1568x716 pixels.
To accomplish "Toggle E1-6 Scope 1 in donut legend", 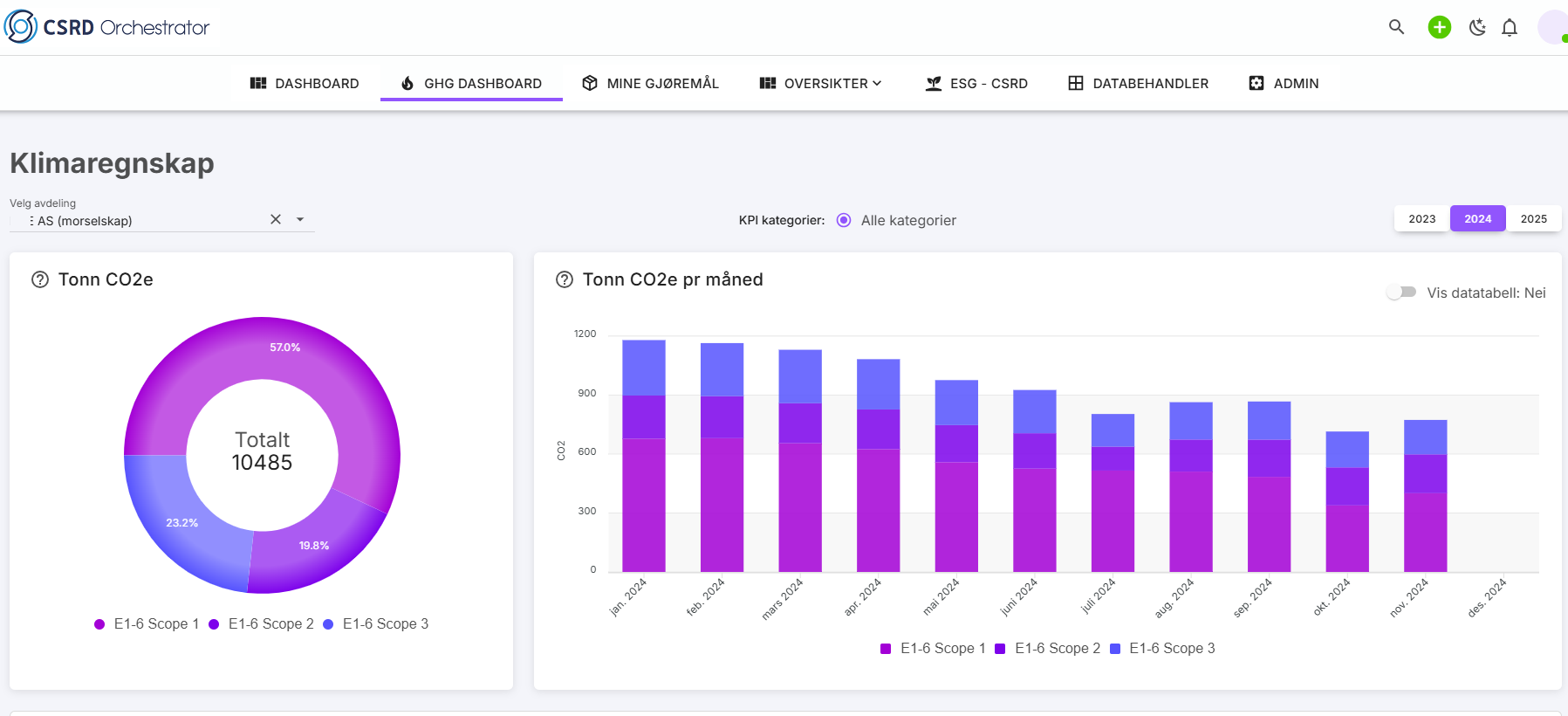I will (x=147, y=623).
